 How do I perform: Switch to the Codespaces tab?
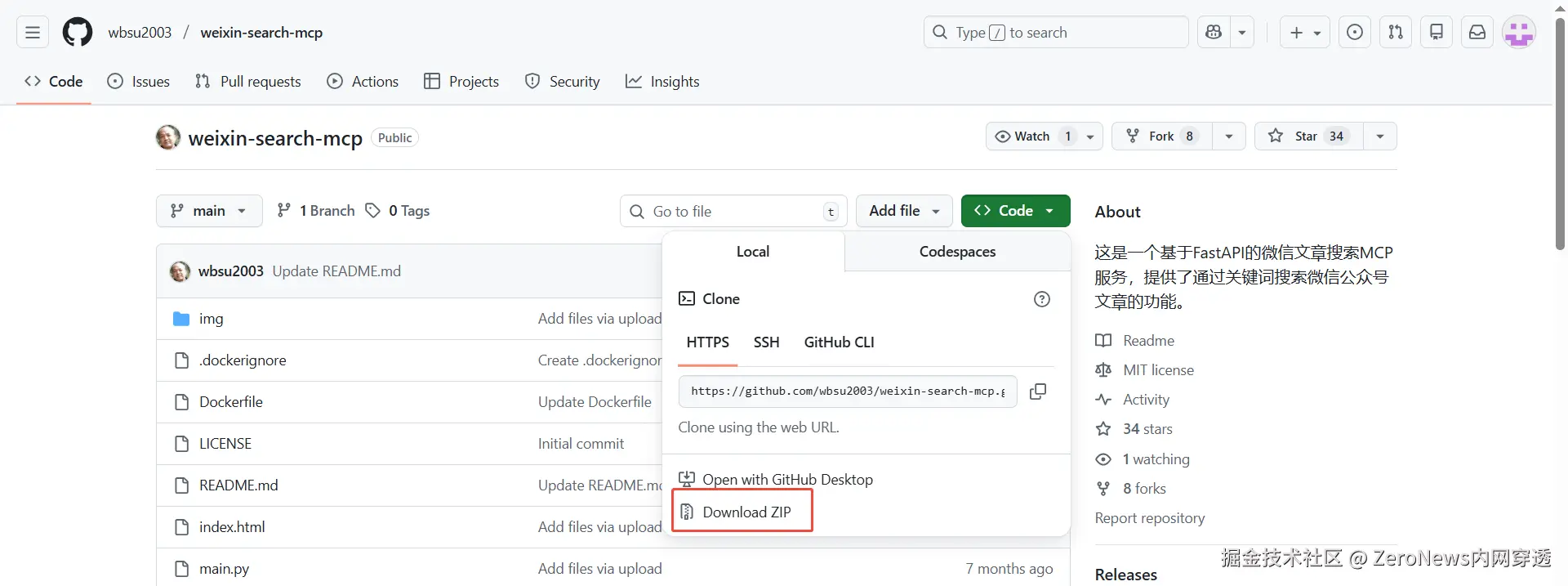957,252
